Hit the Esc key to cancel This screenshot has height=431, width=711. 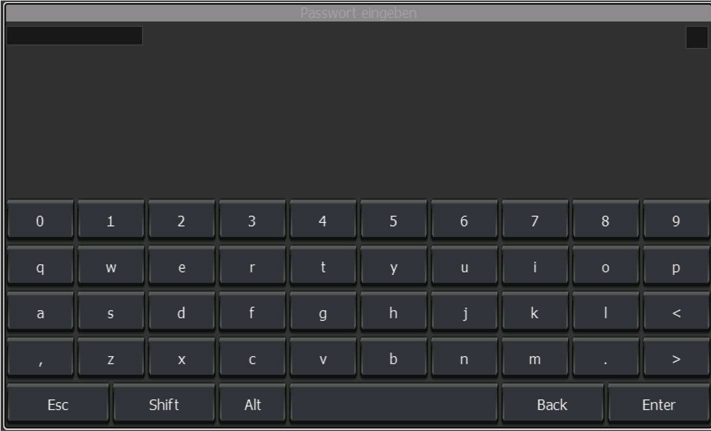pos(58,404)
